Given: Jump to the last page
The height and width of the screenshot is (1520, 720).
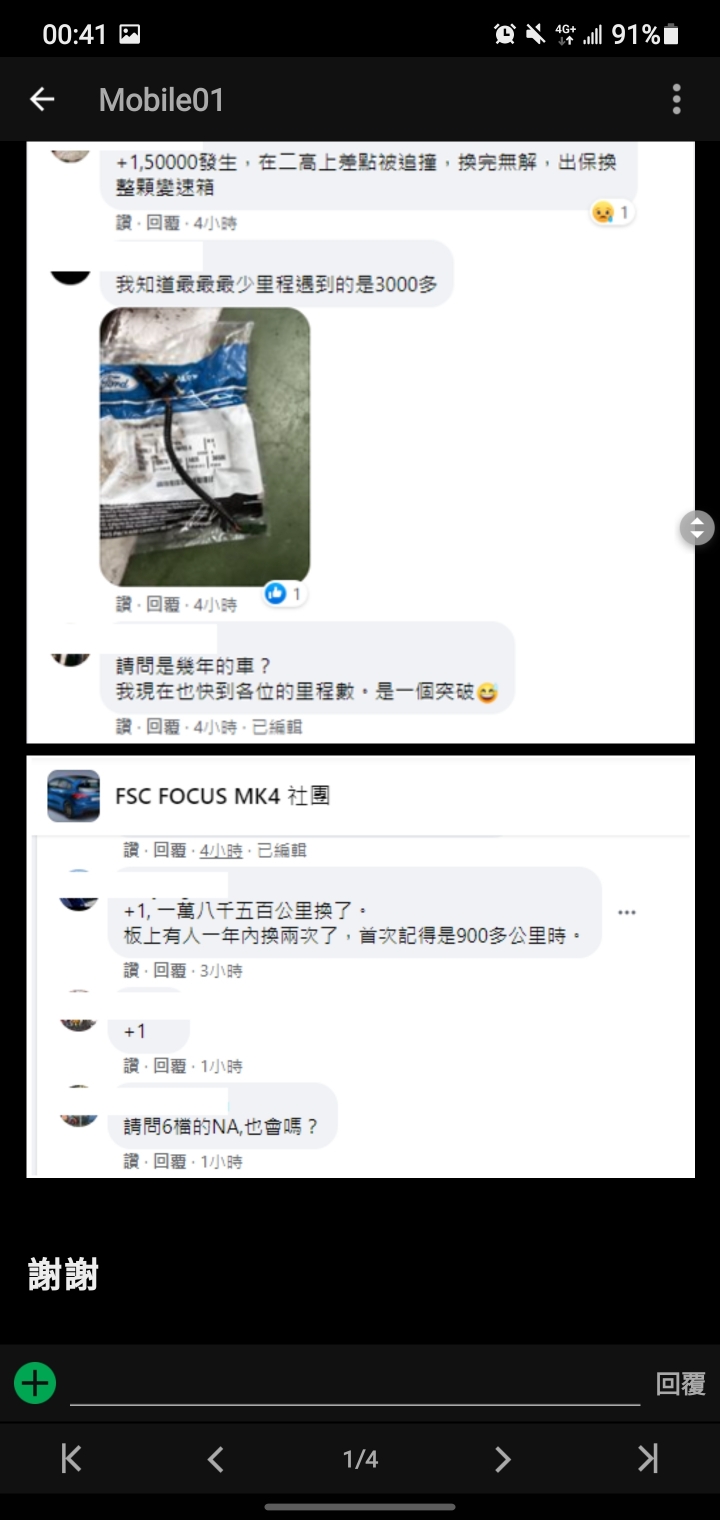Looking at the screenshot, I should point(648,1459).
